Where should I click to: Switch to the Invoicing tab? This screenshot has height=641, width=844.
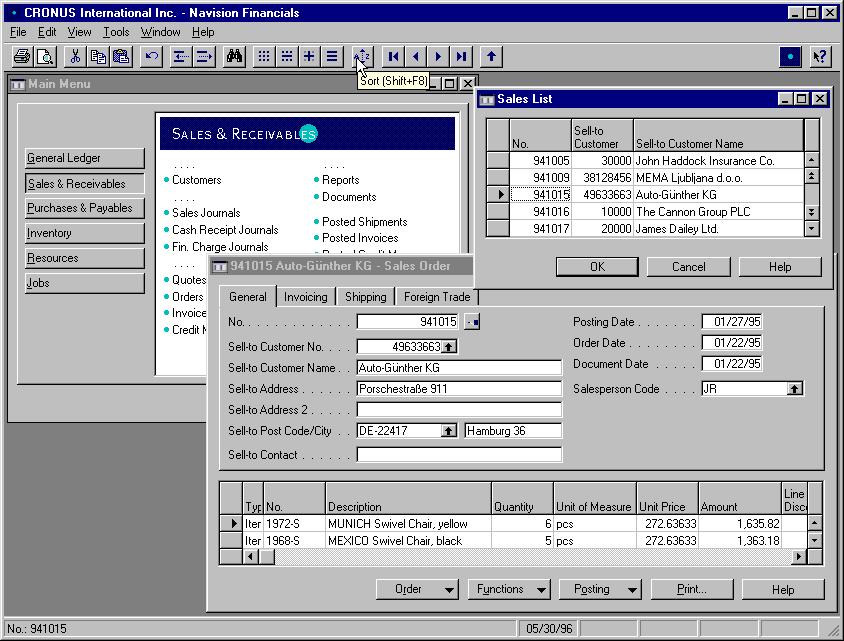(306, 297)
